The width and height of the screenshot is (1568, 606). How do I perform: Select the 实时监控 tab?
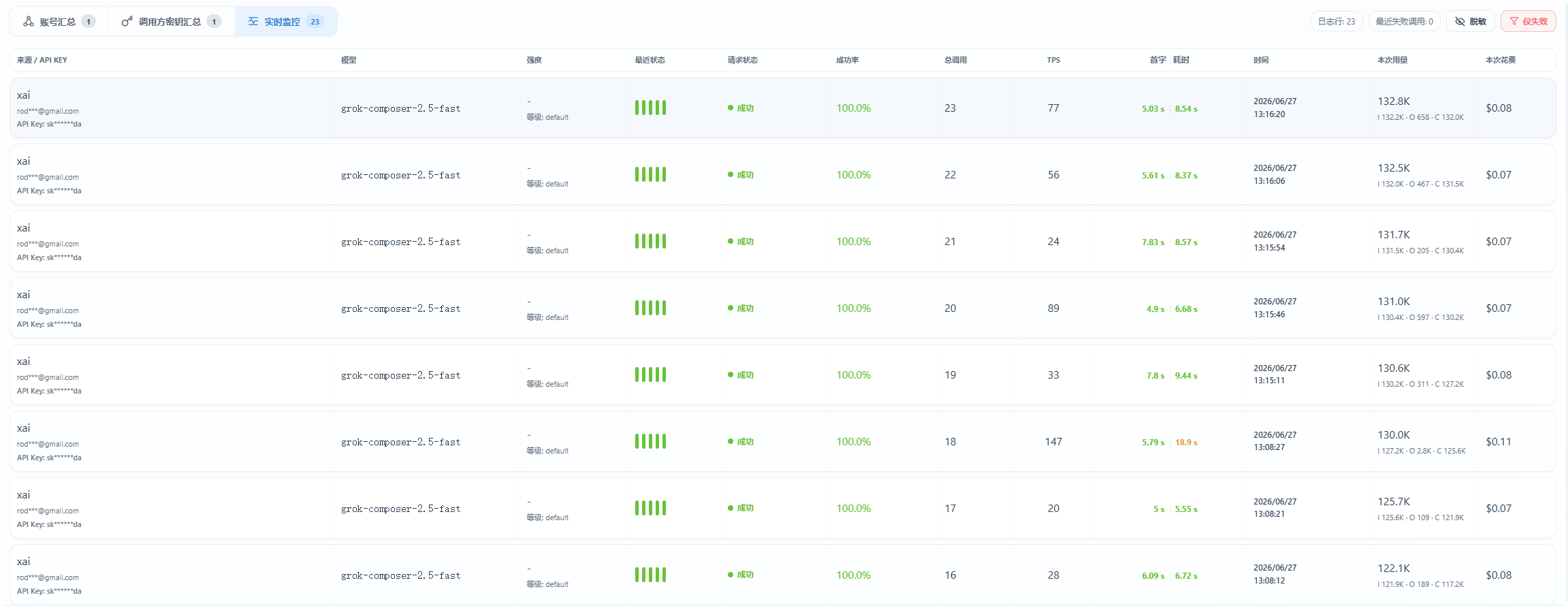[286, 22]
